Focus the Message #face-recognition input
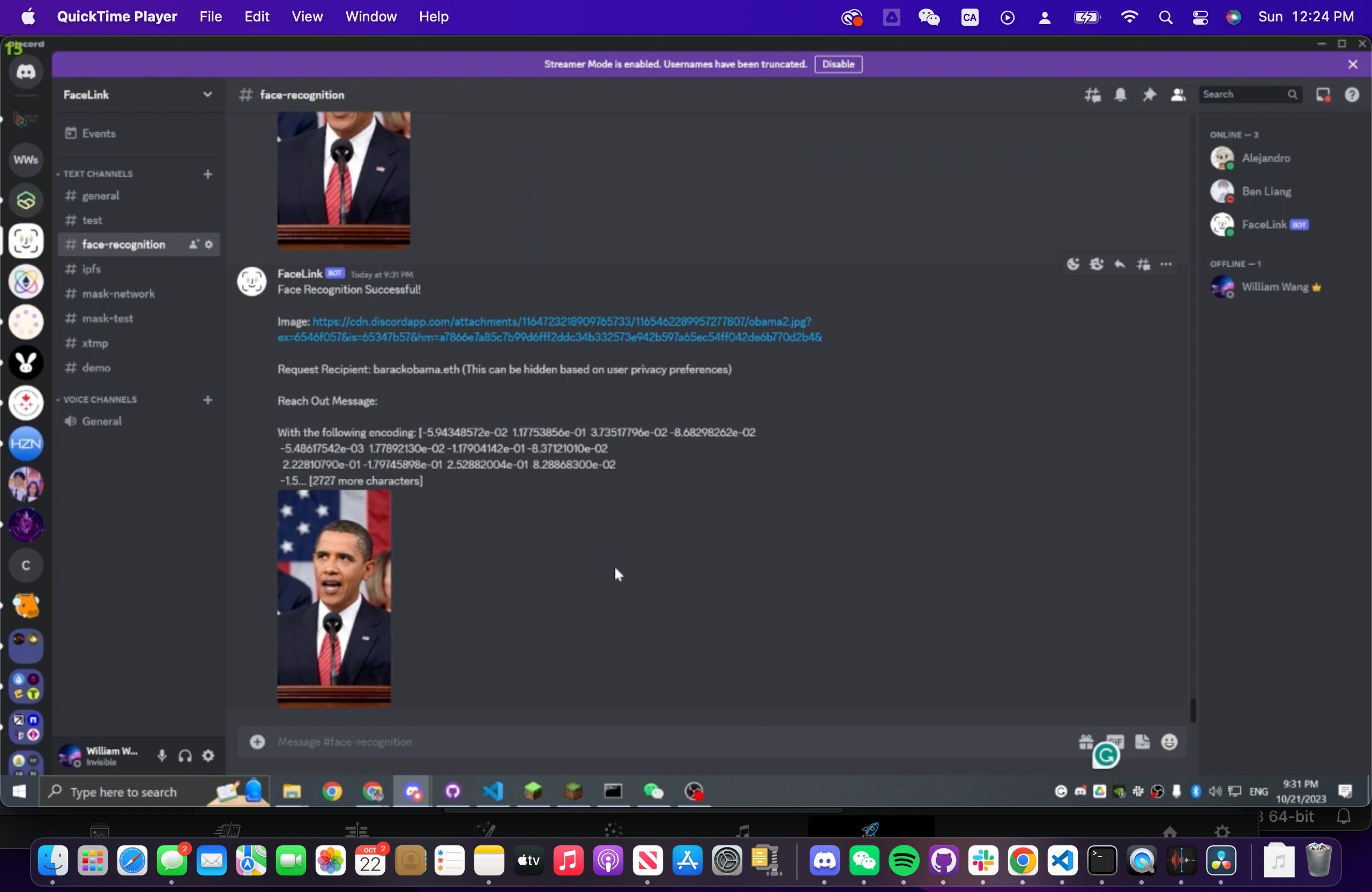This screenshot has width=1372, height=892. click(669, 742)
